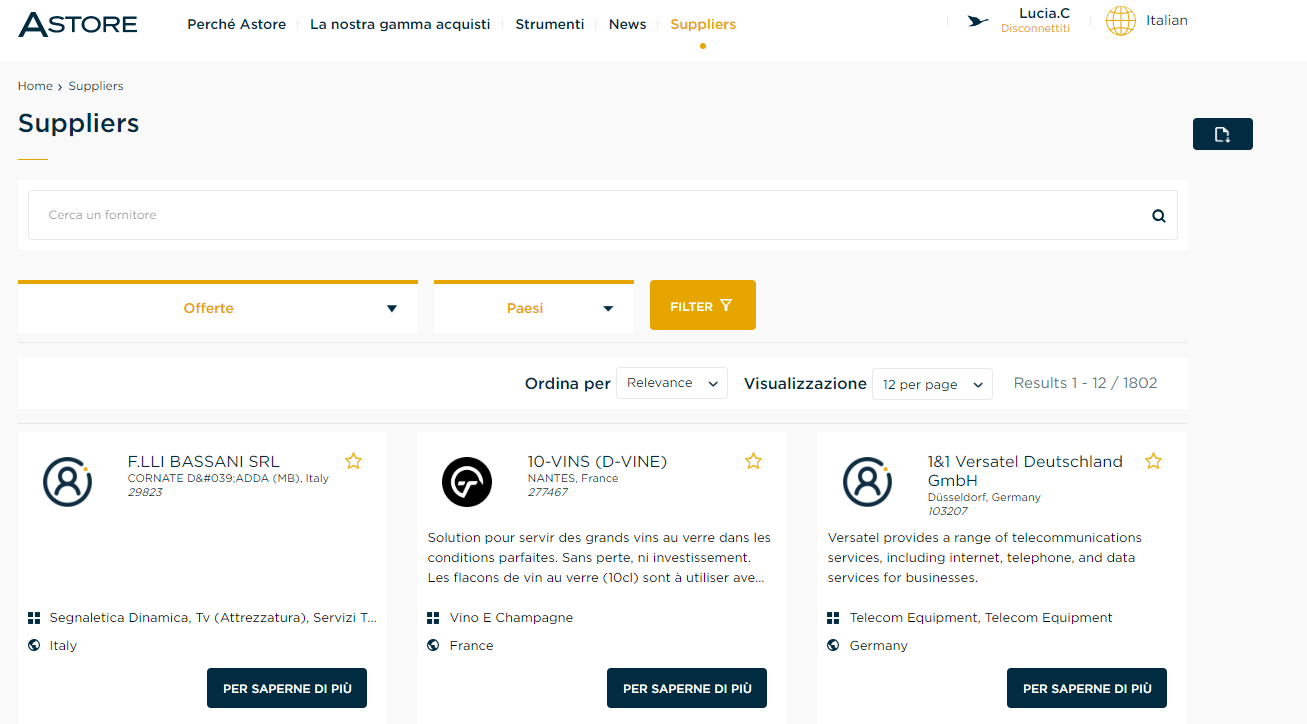Click the supplier ID 29823
Screen dimensions: 1307x724
(x=145, y=492)
